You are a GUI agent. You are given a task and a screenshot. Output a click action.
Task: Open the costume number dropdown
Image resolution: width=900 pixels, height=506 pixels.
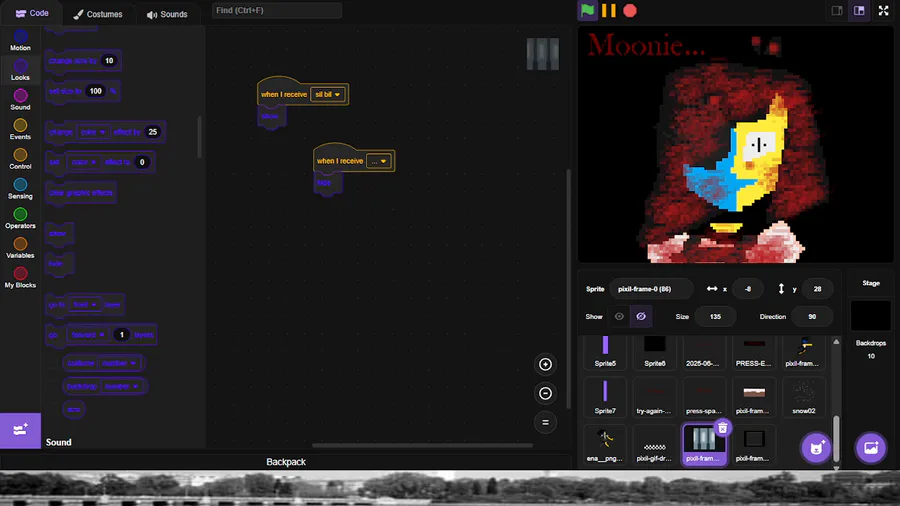tap(118, 363)
